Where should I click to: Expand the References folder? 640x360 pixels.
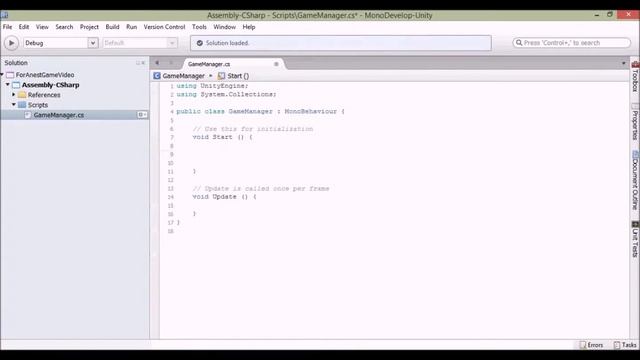click(13, 95)
